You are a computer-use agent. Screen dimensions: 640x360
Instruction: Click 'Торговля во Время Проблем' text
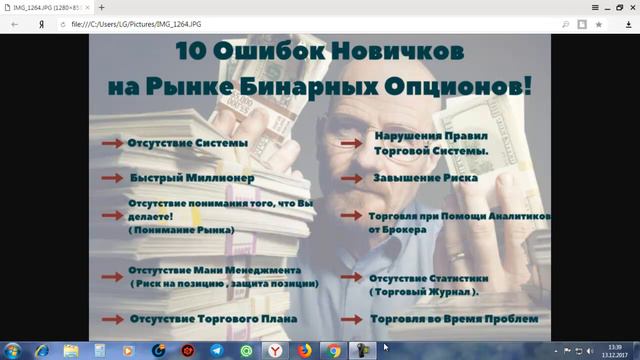[454, 319]
